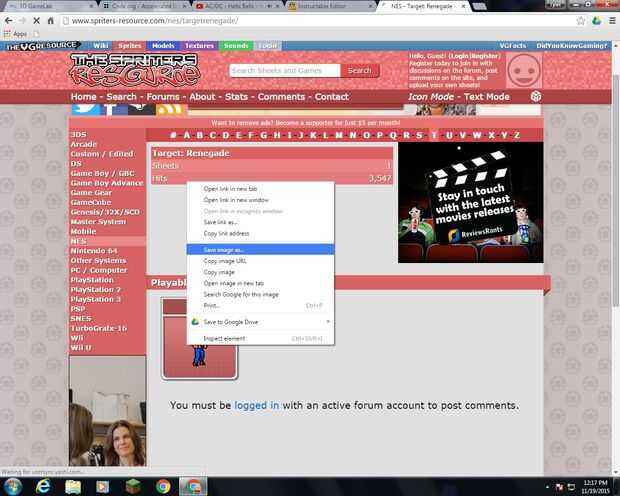The image size is (620, 496).
Task: Choose 'Save link as...' from context menu
Action: tap(260, 222)
